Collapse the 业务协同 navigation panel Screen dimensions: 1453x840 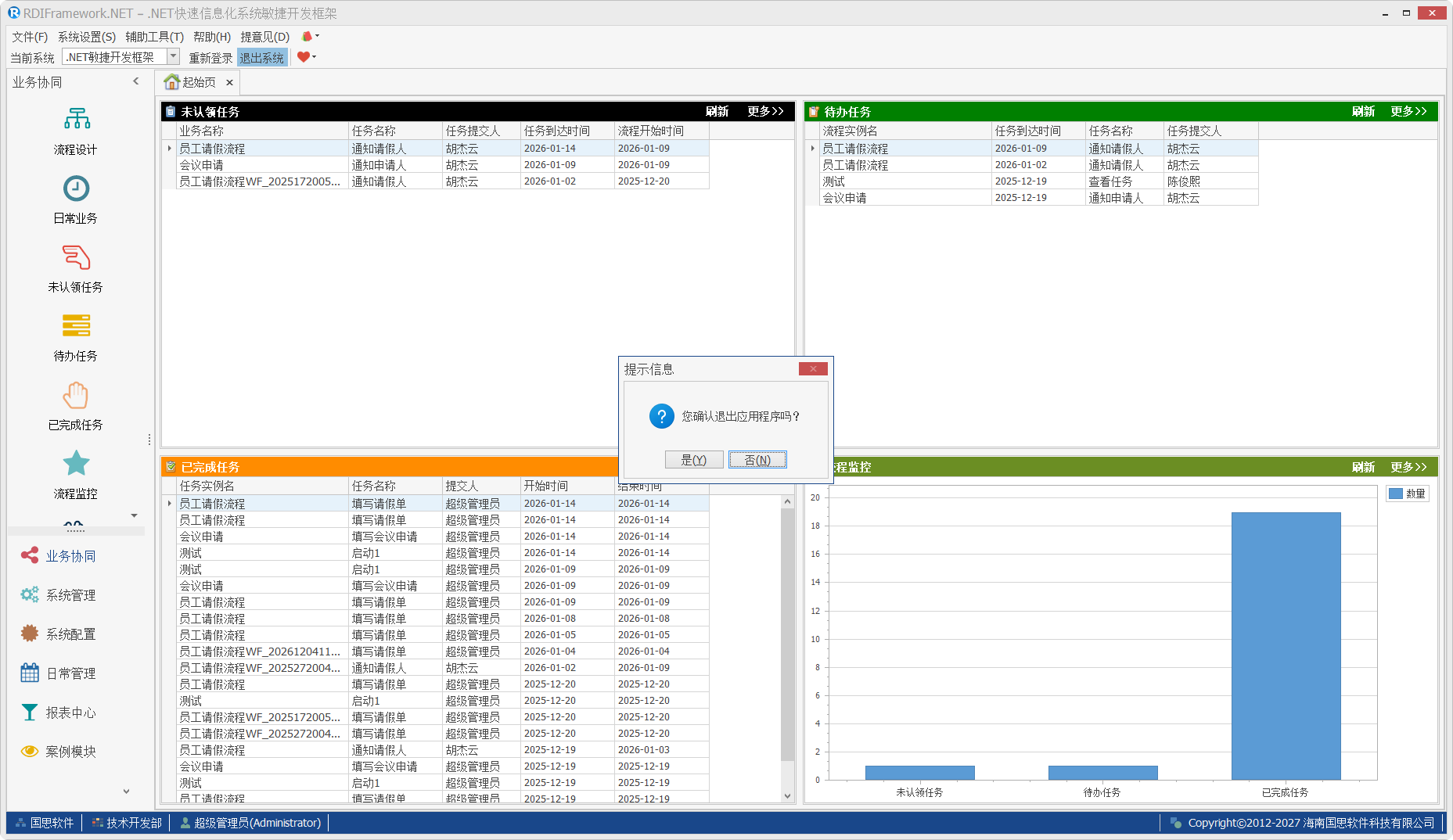[x=136, y=81]
